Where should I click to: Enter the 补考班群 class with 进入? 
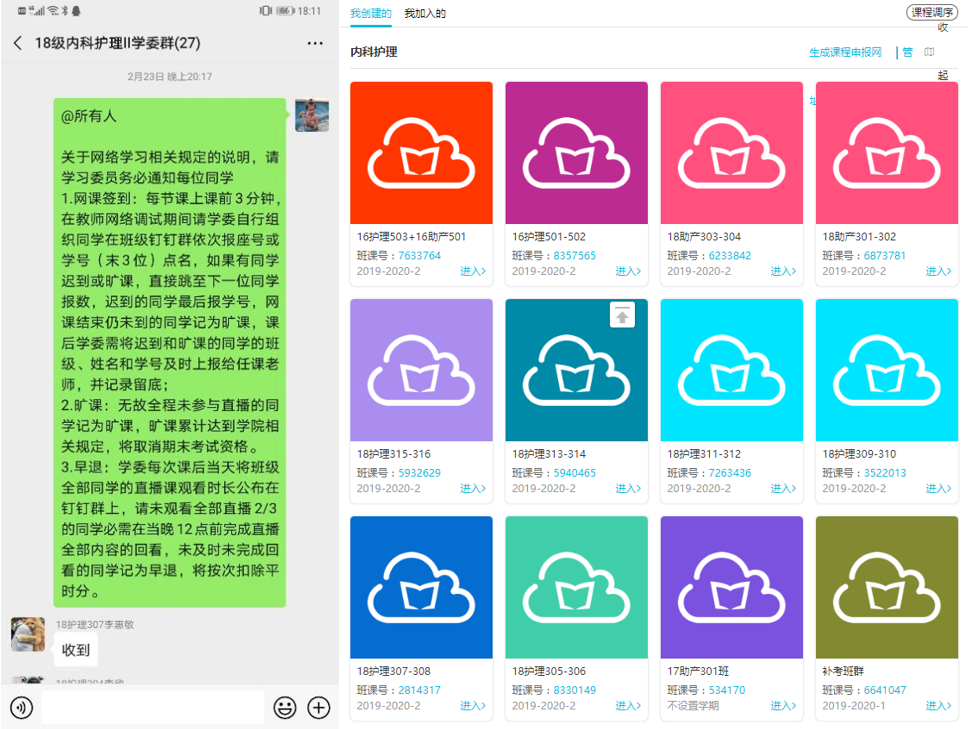[937, 706]
